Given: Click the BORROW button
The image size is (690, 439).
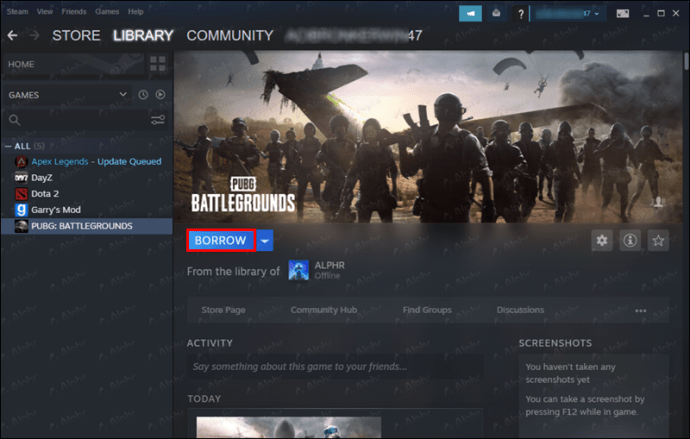Looking at the screenshot, I should click(220, 241).
